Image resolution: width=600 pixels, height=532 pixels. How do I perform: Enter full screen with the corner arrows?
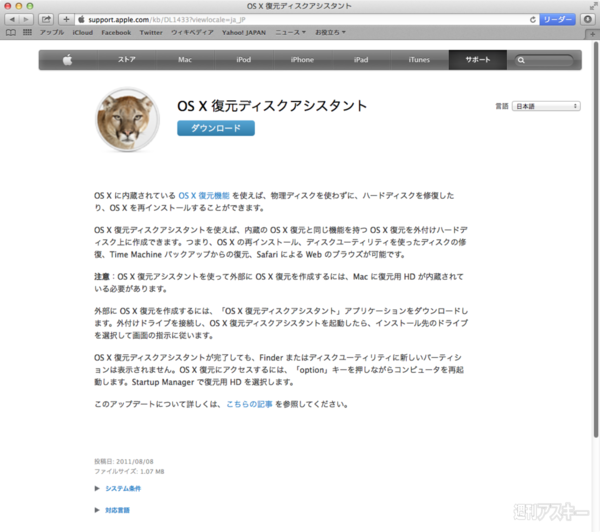[593, 6]
